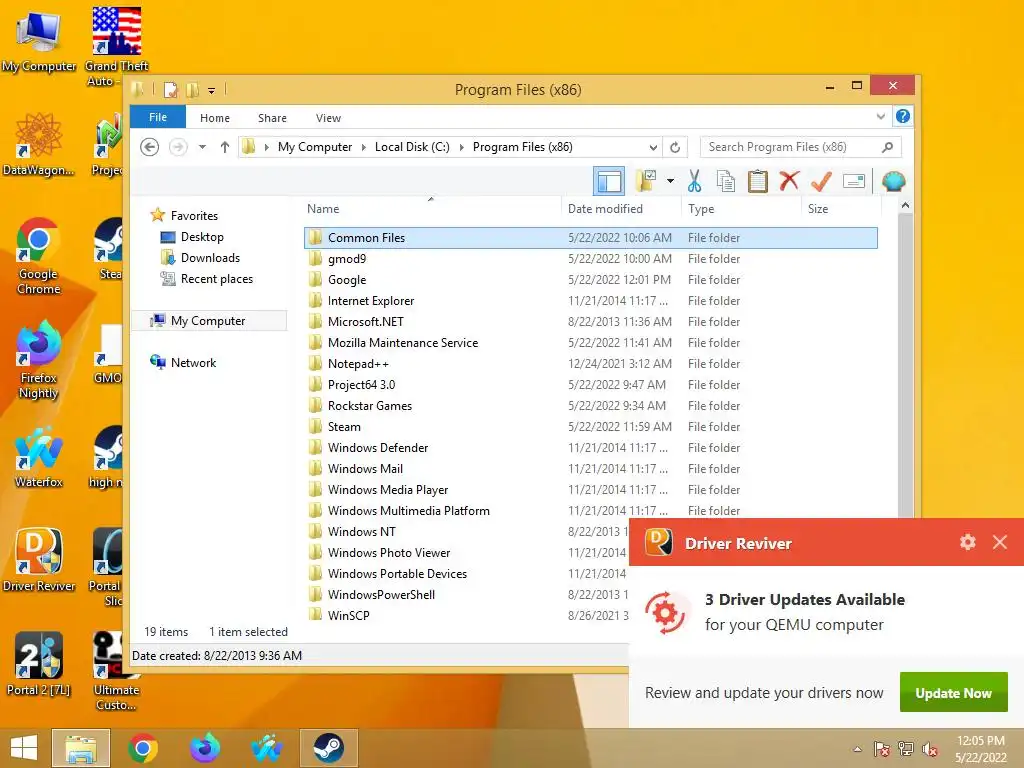Click the Chrome icon on the taskbar
The image size is (1024, 768).
pos(143,748)
